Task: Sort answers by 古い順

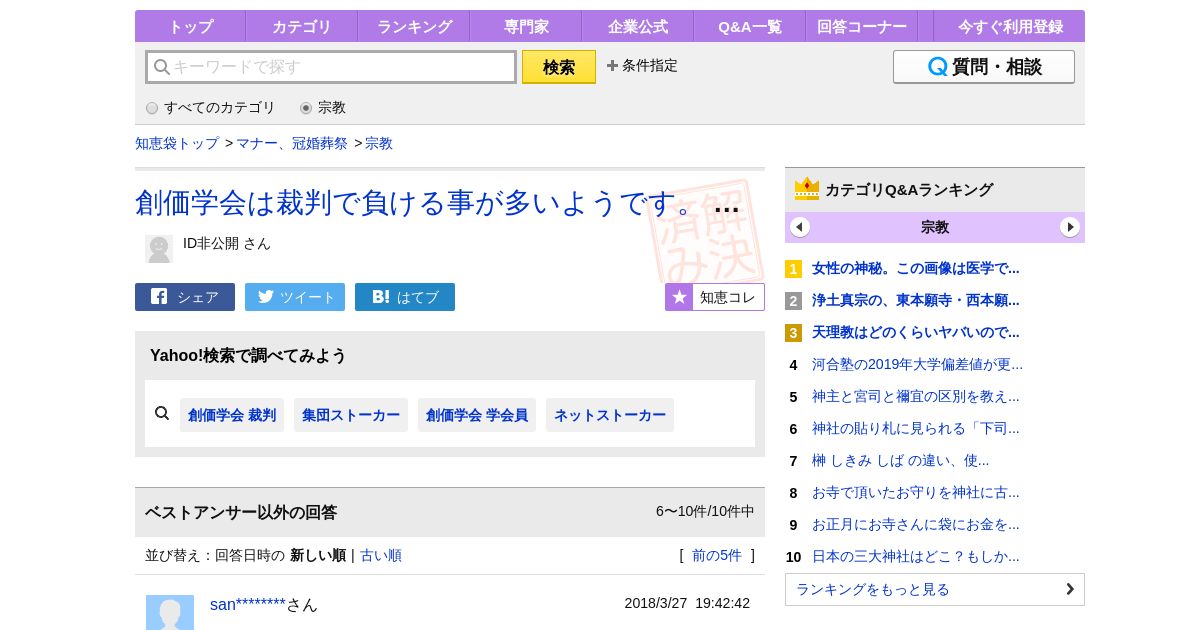Action: (381, 555)
